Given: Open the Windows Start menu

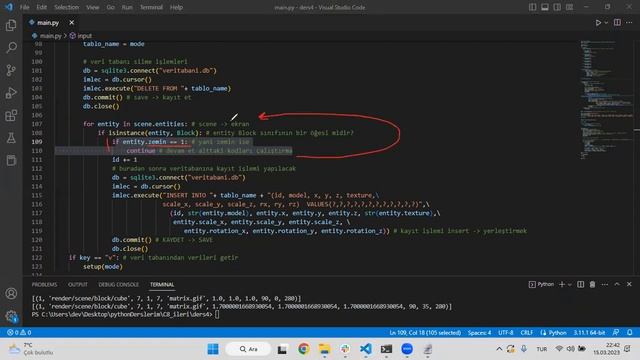Looking at the screenshot, I should point(213,349).
